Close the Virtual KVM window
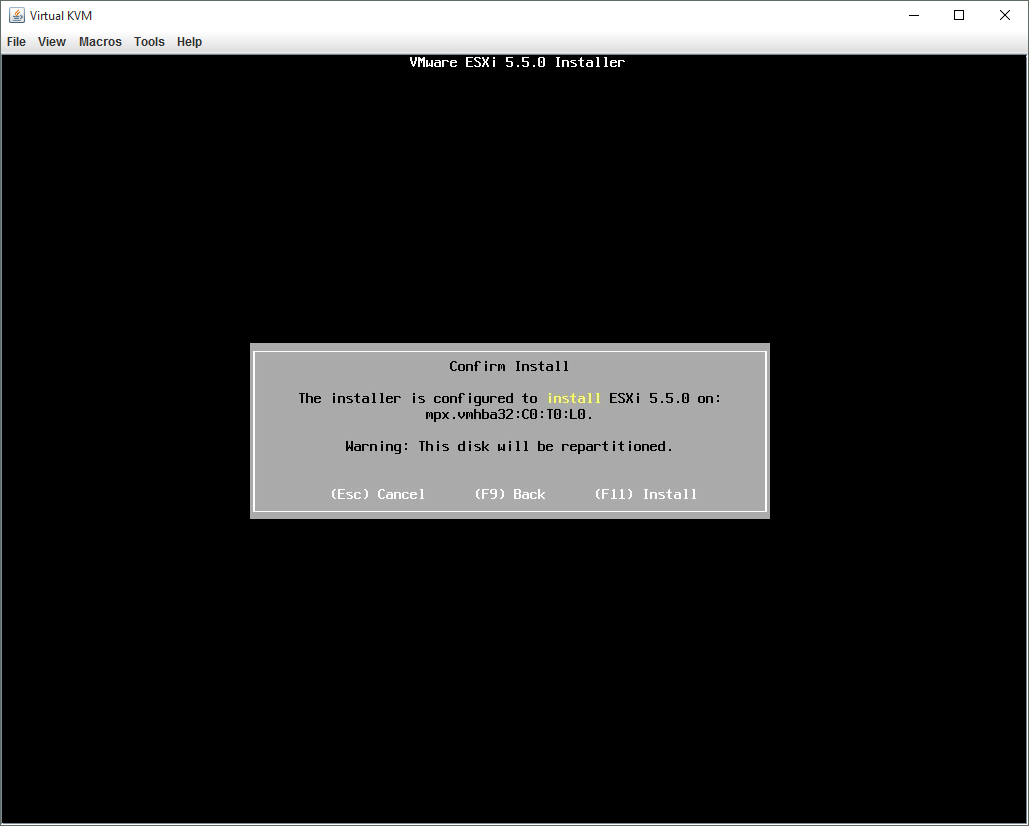The height and width of the screenshot is (826, 1029). (x=1005, y=15)
